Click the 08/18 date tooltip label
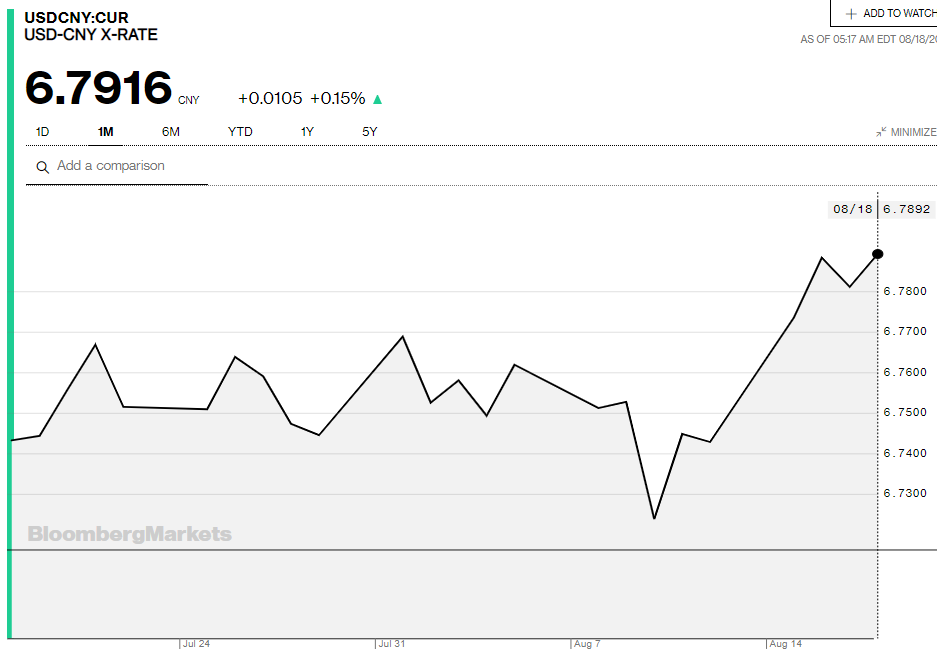The height and width of the screenshot is (656, 937). point(852,209)
